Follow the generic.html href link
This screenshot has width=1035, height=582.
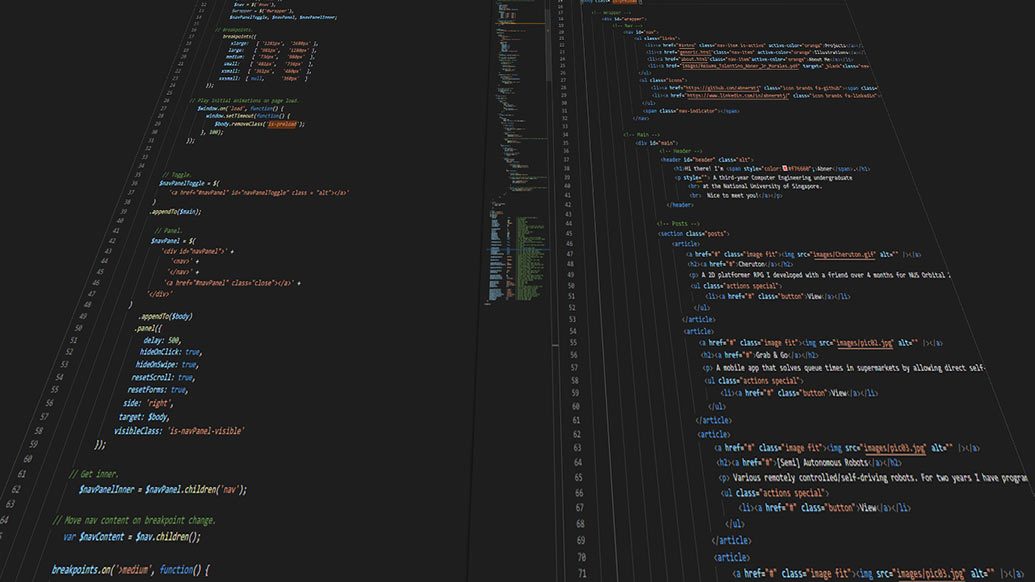pyautogui.click(x=694, y=52)
